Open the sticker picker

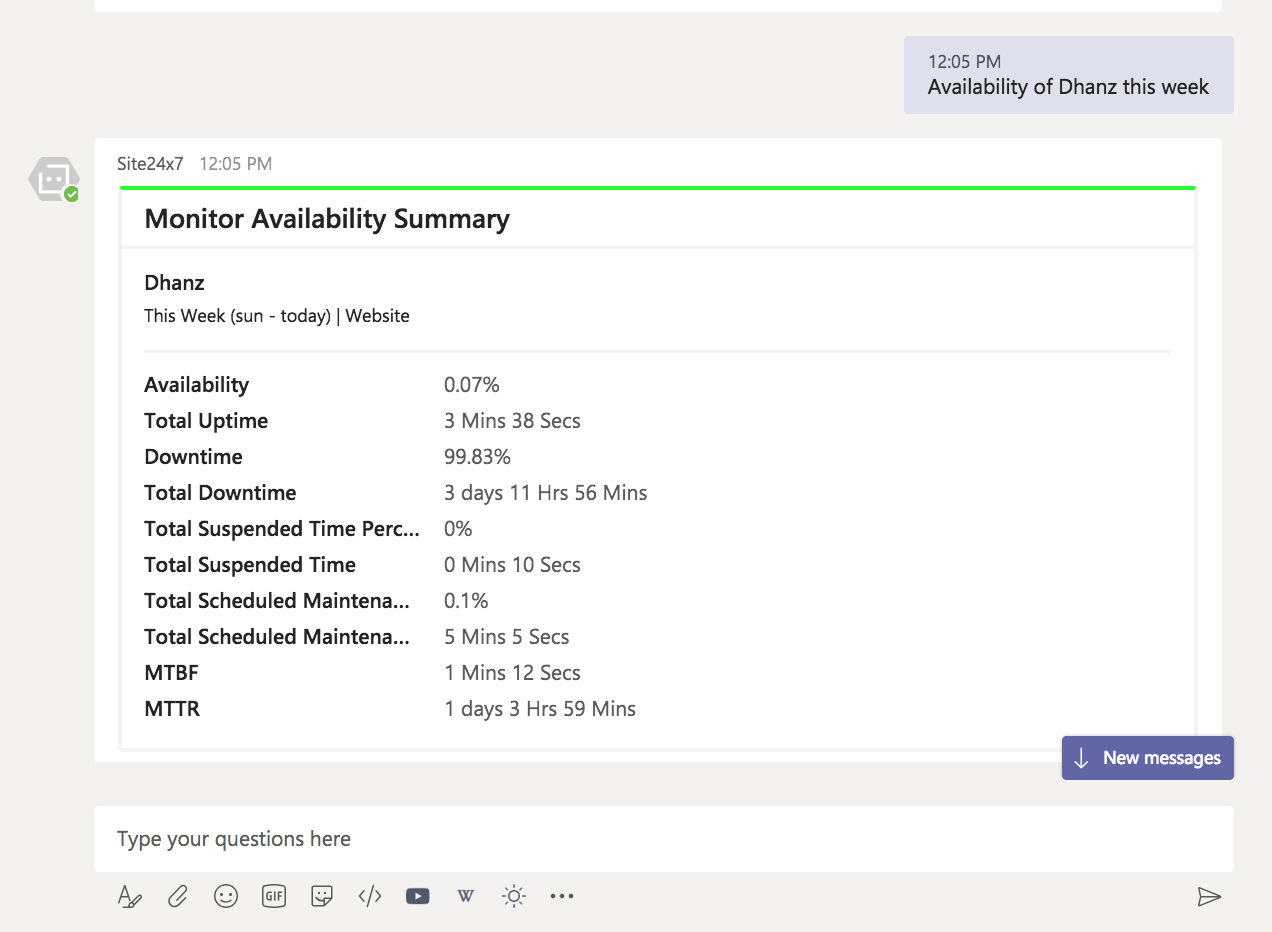coord(322,896)
